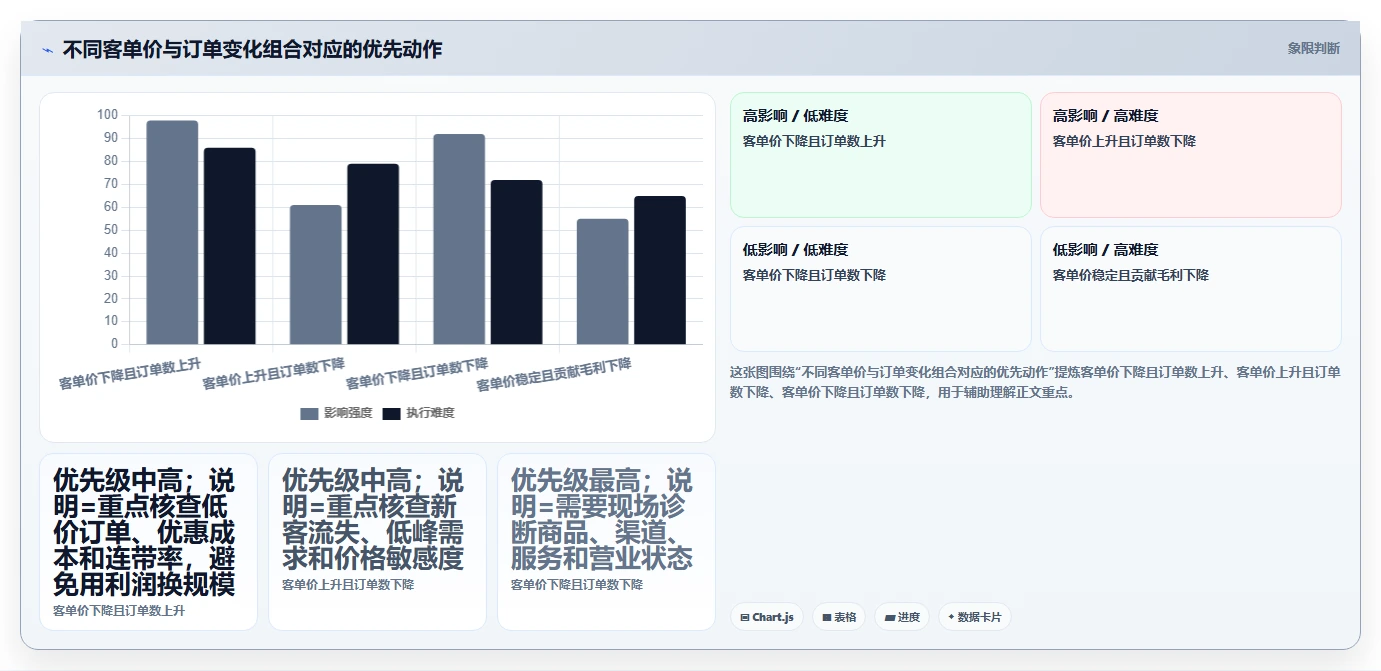1381x671 pixels.
Task: Click the header icon beside the title
Action: tap(47, 50)
